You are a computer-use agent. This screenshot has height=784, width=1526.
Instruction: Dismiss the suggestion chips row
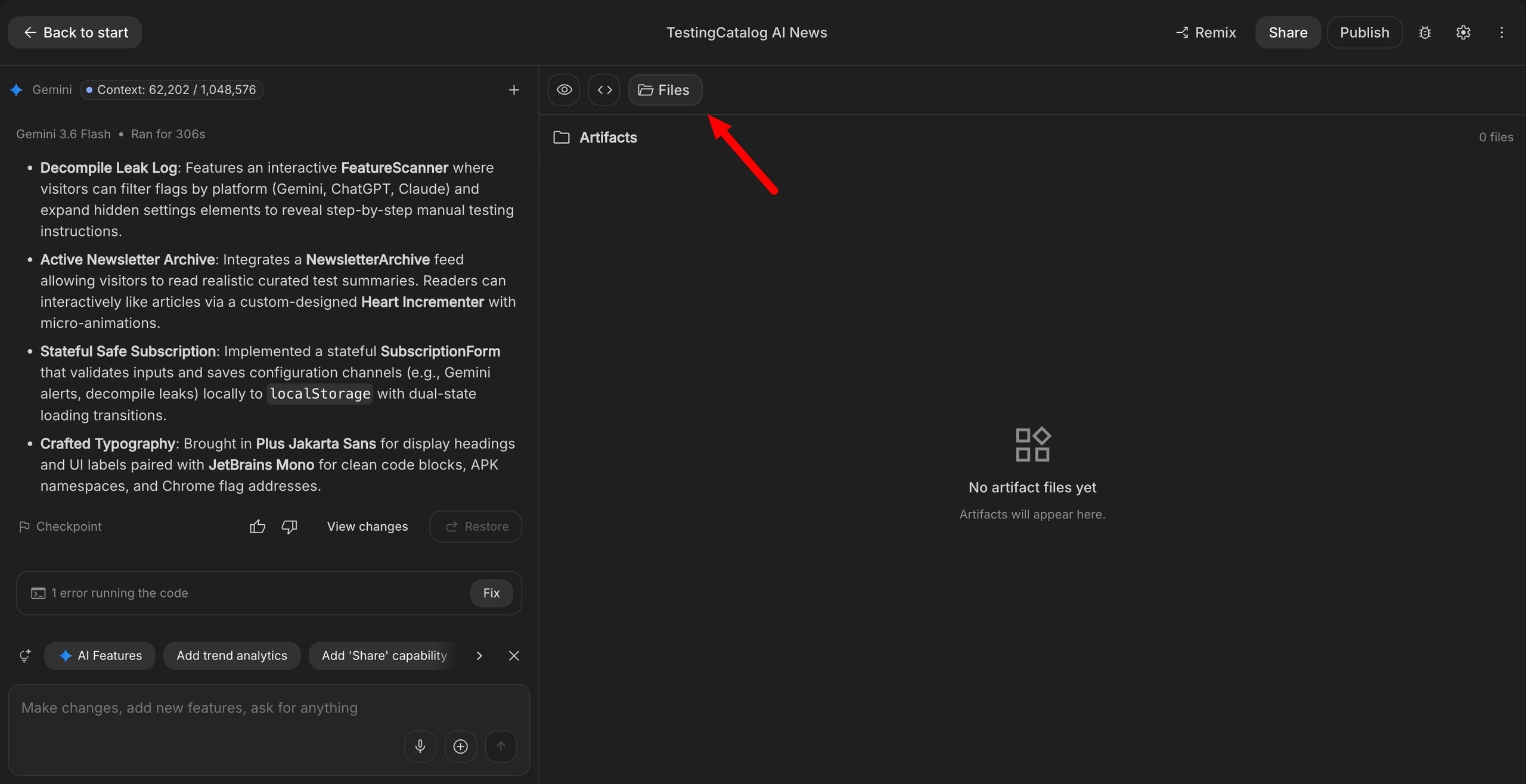(514, 656)
